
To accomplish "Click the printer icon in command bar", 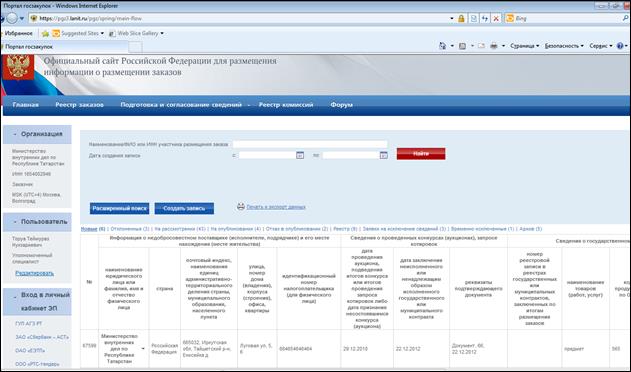I will click(x=494, y=46).
